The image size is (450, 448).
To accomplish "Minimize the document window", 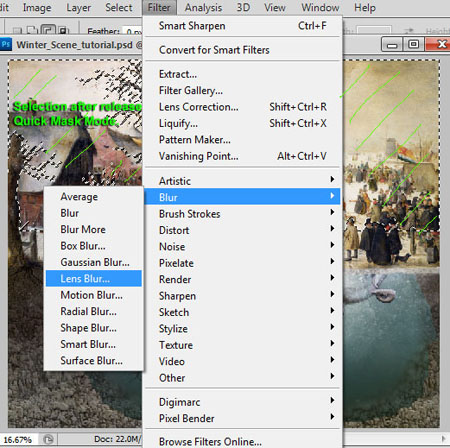I will 392,44.
